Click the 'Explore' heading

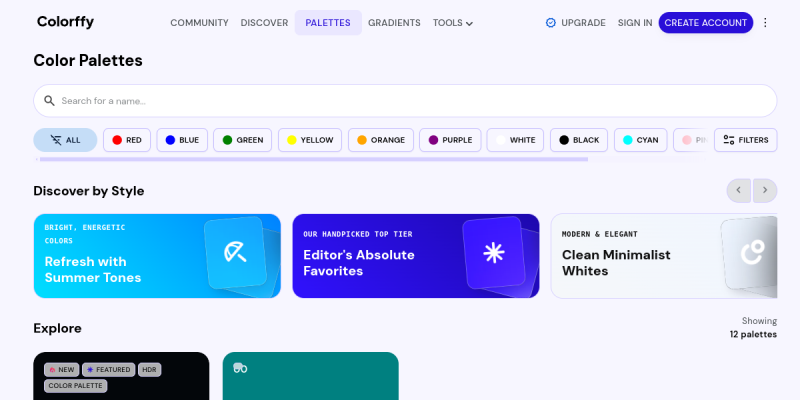(x=58, y=328)
